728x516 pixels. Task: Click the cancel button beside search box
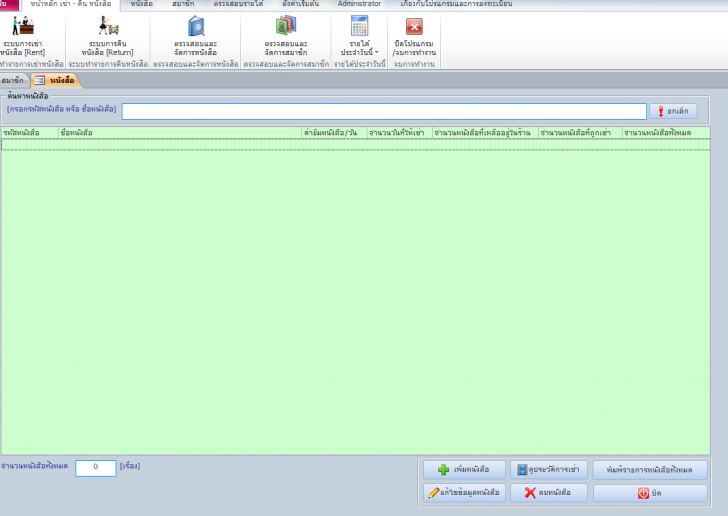pos(673,111)
